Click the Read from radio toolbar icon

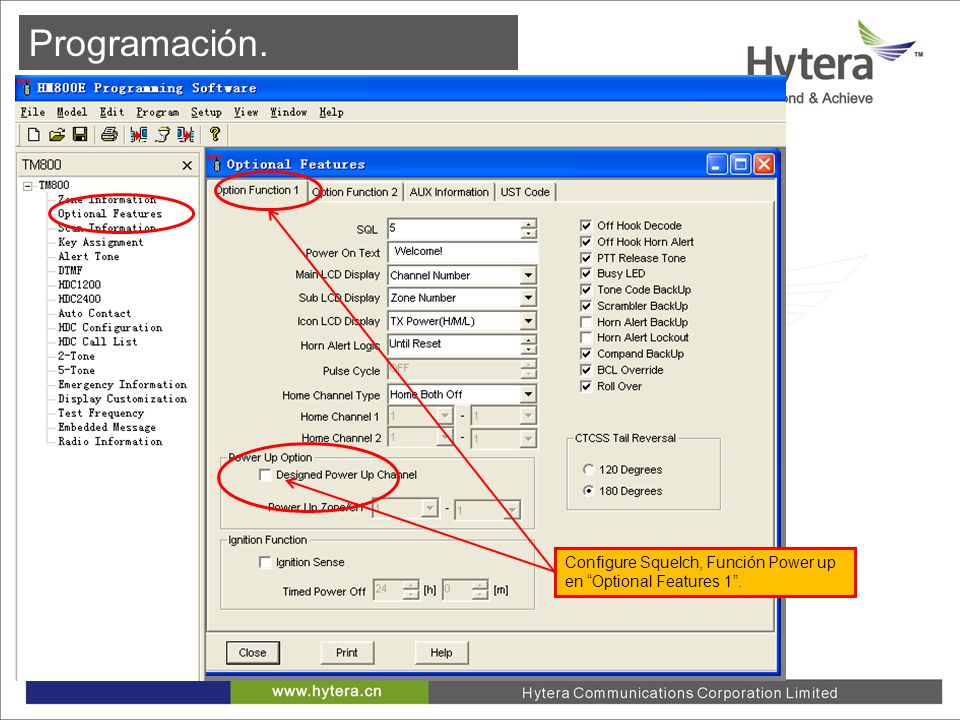(138, 134)
